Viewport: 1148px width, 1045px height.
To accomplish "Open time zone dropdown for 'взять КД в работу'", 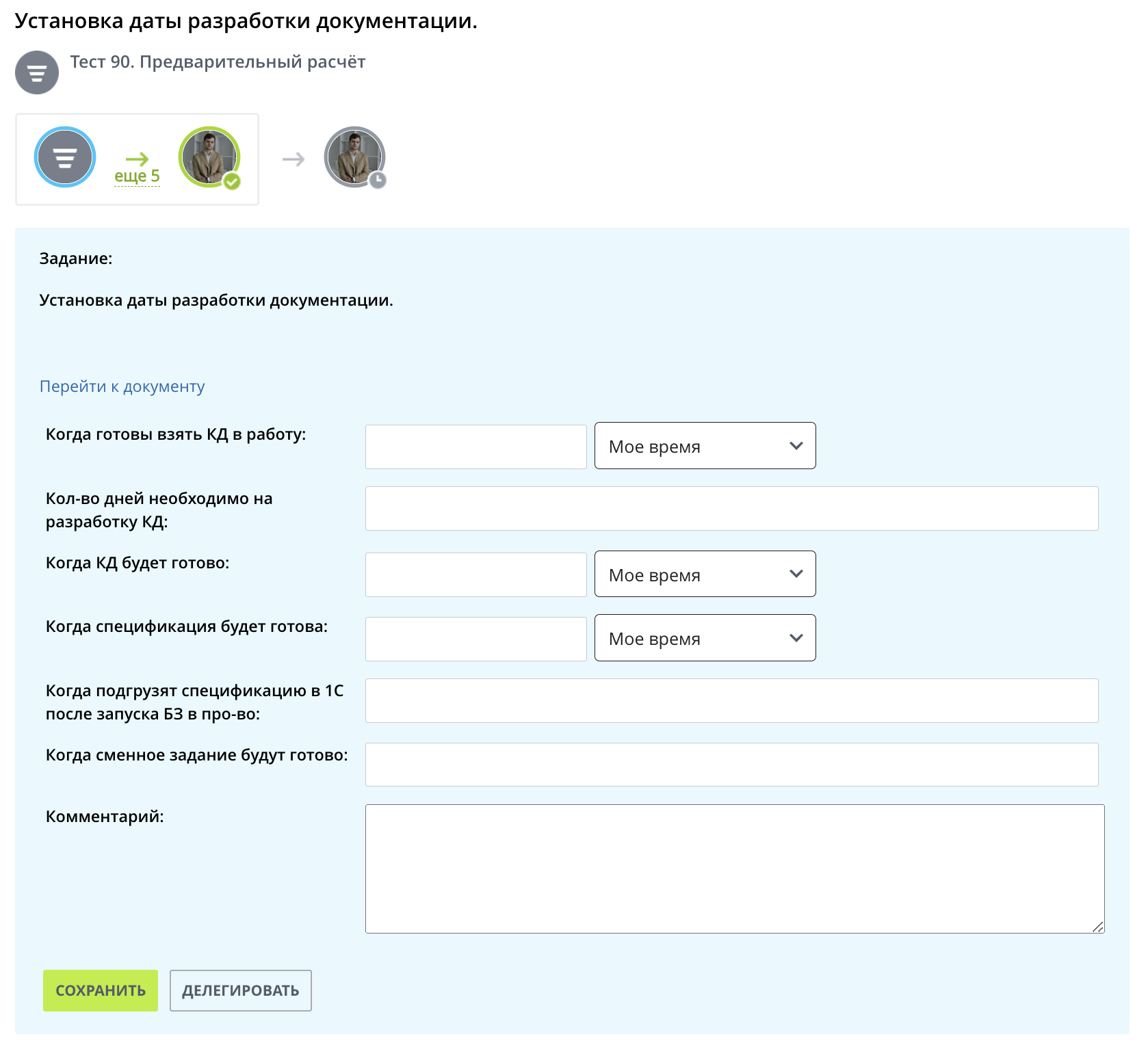I will pos(705,446).
